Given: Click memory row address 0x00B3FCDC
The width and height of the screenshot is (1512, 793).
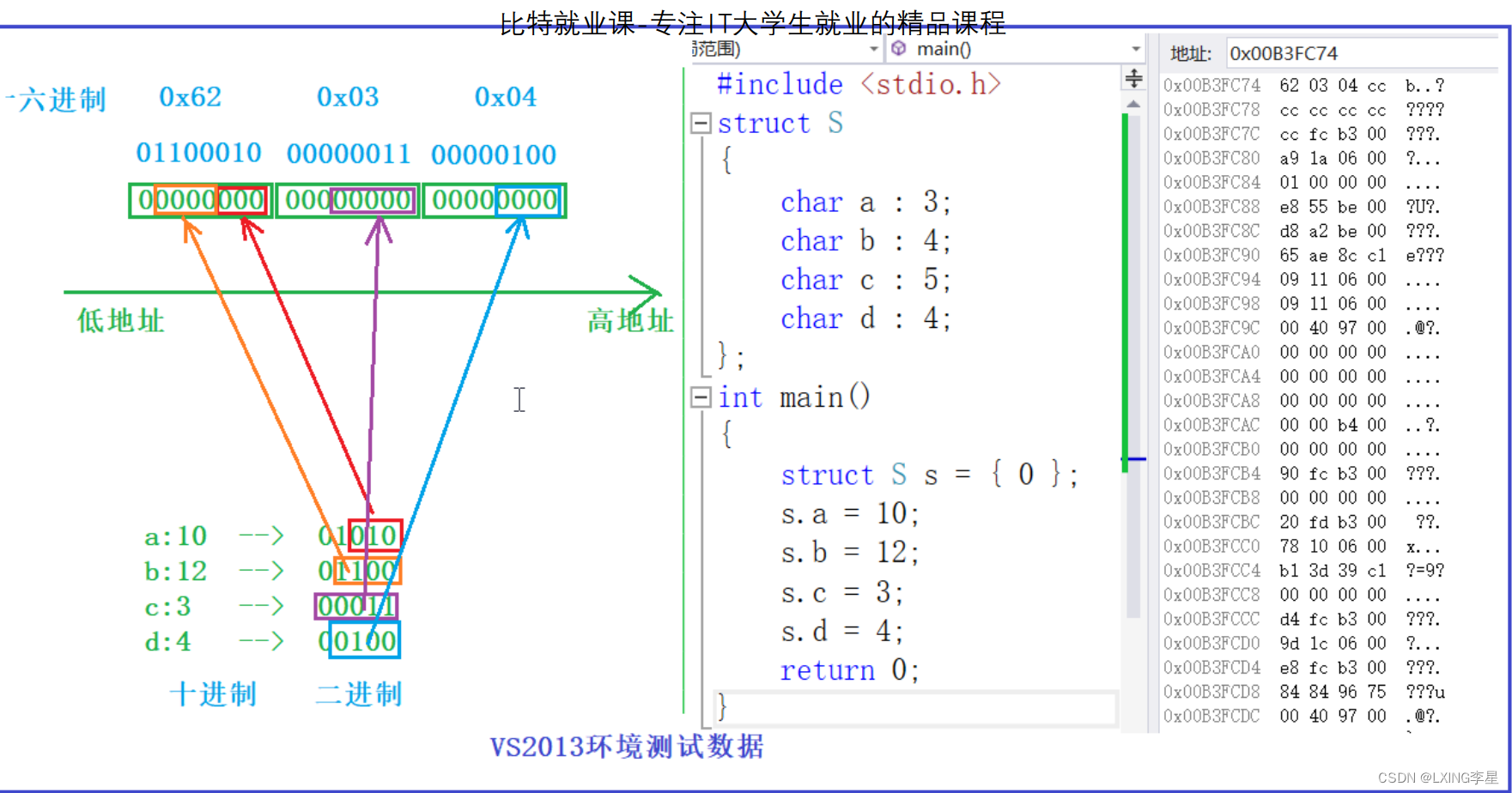Looking at the screenshot, I should 1211,716.
